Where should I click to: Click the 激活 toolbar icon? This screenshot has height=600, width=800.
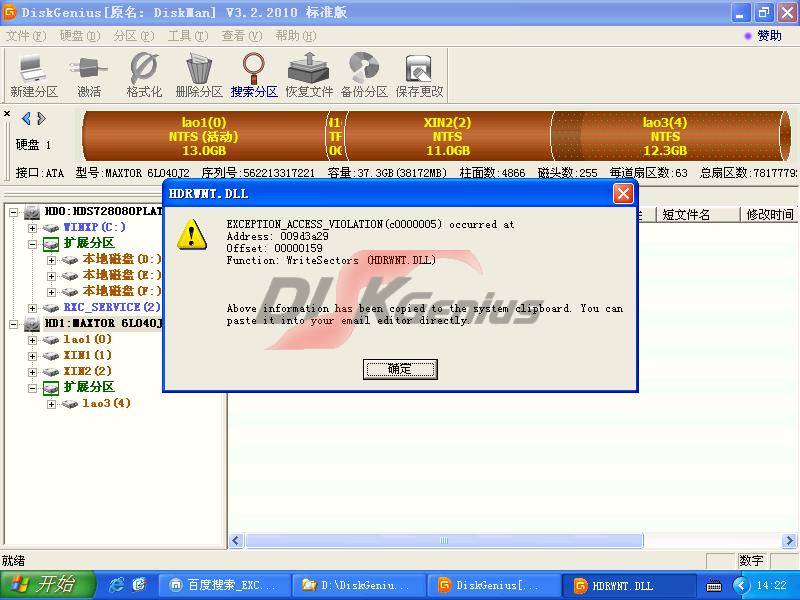pyautogui.click(x=89, y=76)
